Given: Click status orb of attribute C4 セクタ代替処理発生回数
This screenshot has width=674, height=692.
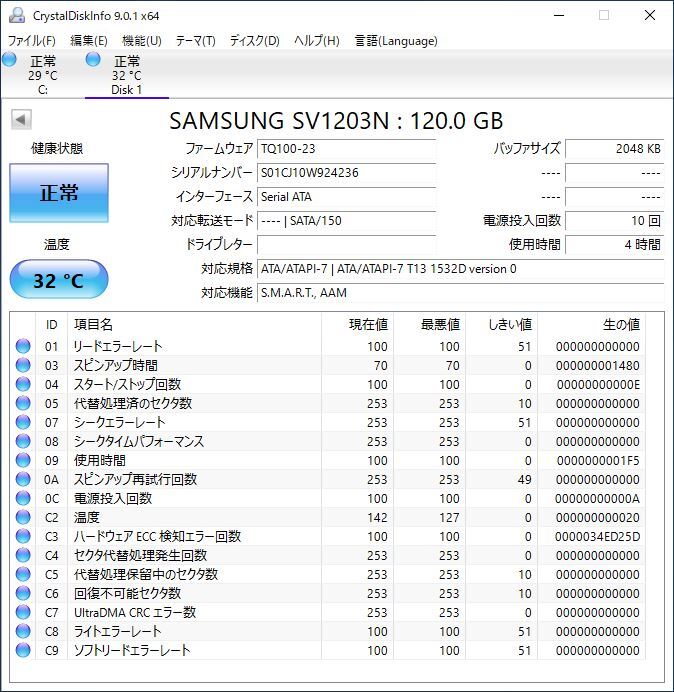Looking at the screenshot, I should click(x=23, y=555).
